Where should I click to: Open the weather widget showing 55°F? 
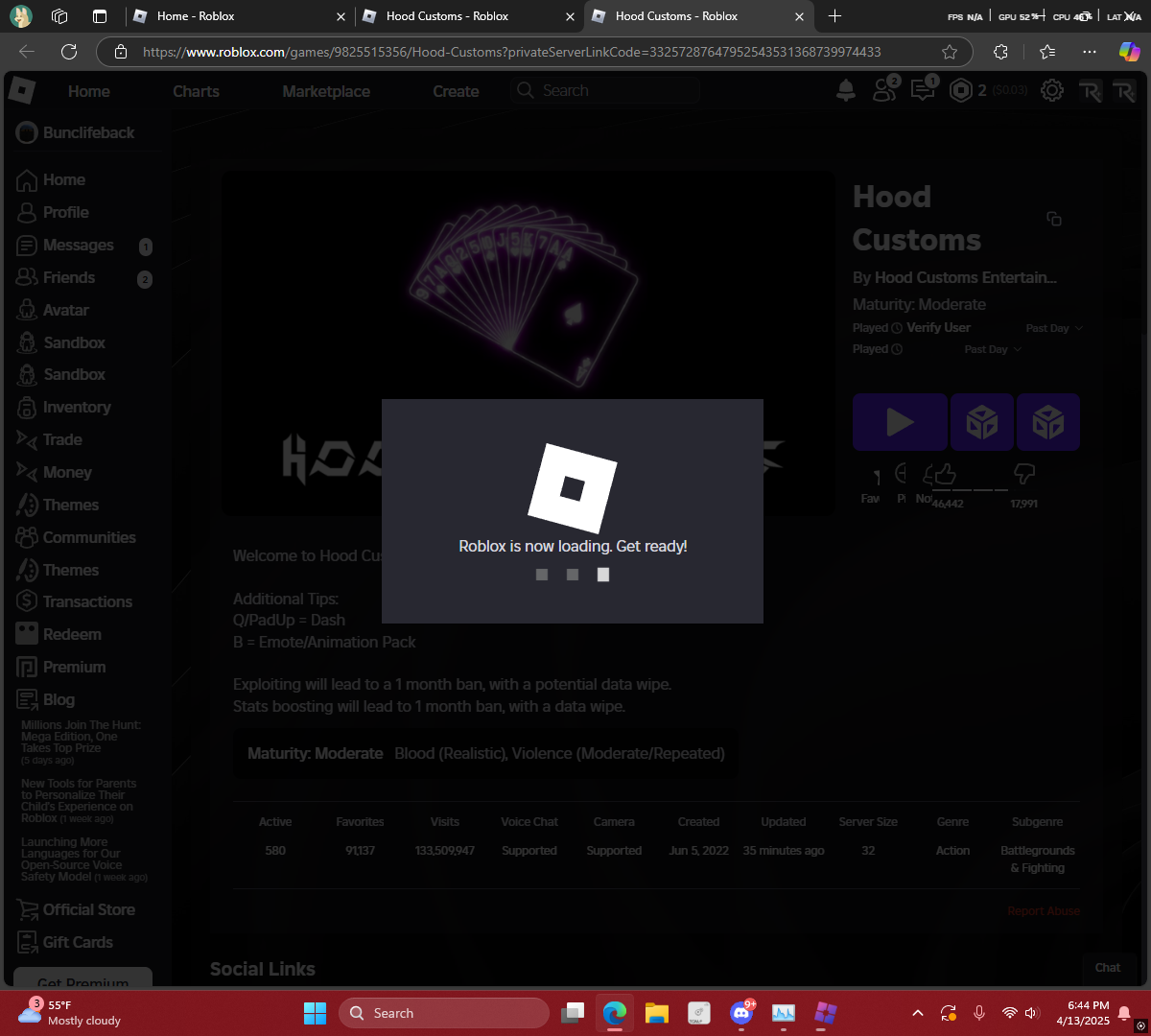tap(69, 1013)
